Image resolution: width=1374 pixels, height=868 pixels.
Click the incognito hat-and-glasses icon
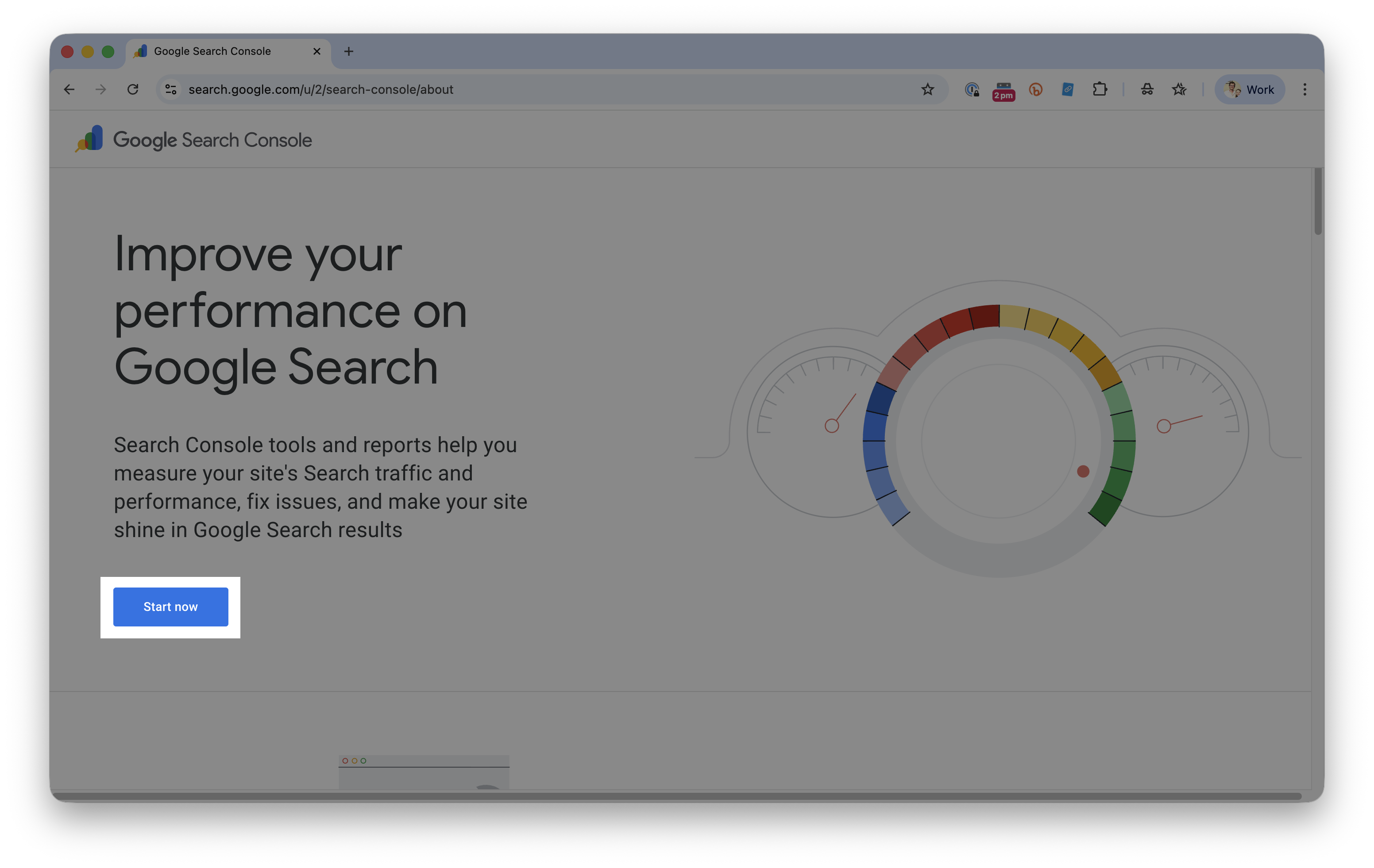coord(1147,89)
